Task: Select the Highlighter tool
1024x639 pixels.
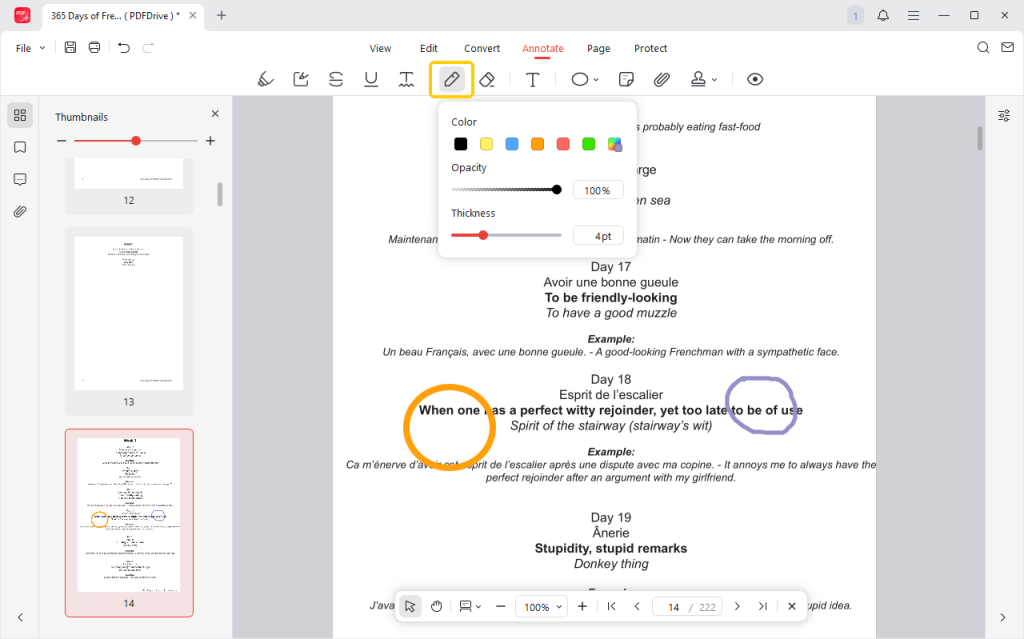Action: click(x=265, y=79)
